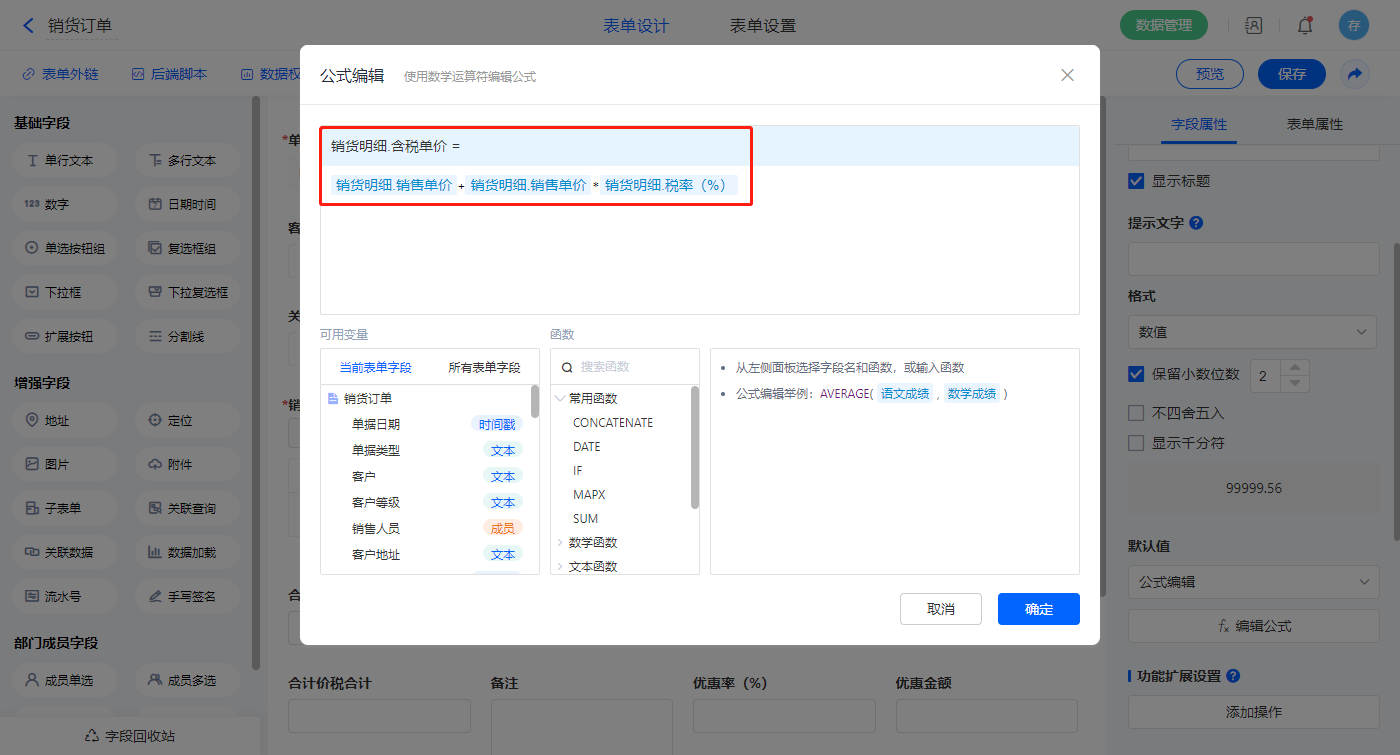Screen dimensions: 1400x755
Task: Click the contacts icon beside 数据管理
Action: point(1253,26)
